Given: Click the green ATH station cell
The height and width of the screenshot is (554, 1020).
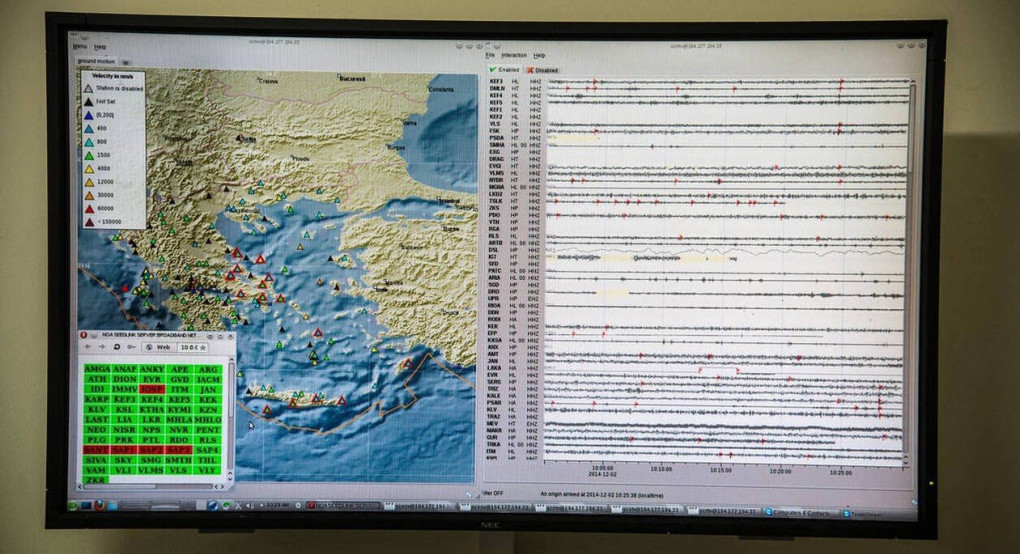Looking at the screenshot, I should [x=96, y=379].
